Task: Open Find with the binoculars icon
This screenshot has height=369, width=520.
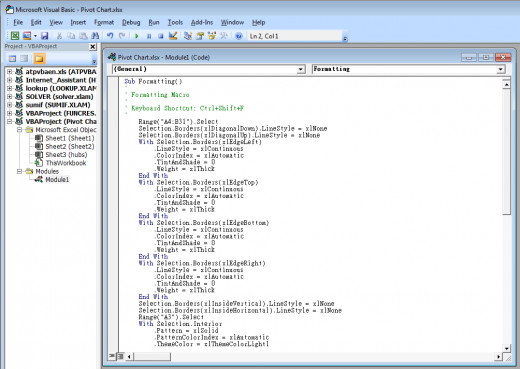Action: point(95,36)
